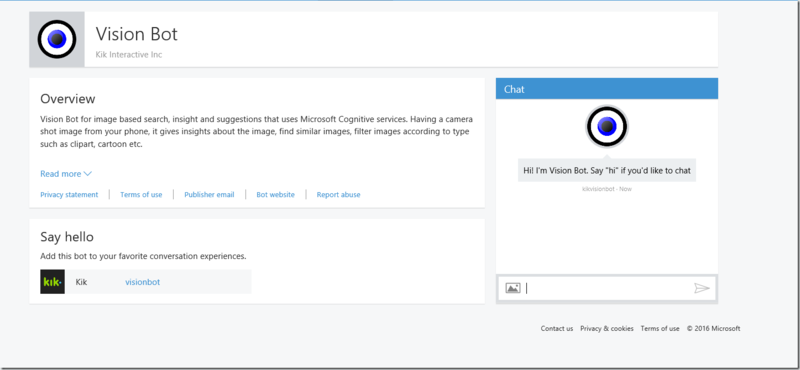Click the Say hello heading
The width and height of the screenshot is (800, 370).
point(67,237)
